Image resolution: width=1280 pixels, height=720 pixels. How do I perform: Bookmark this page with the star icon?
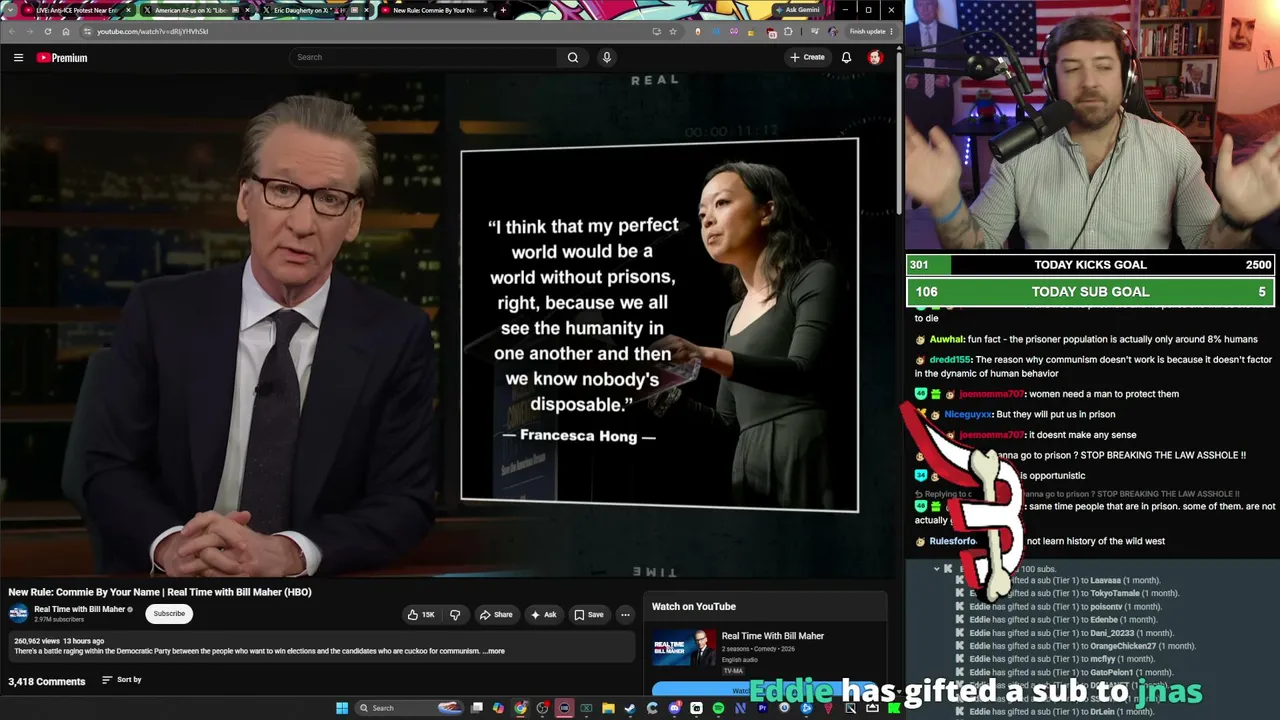[x=673, y=31]
